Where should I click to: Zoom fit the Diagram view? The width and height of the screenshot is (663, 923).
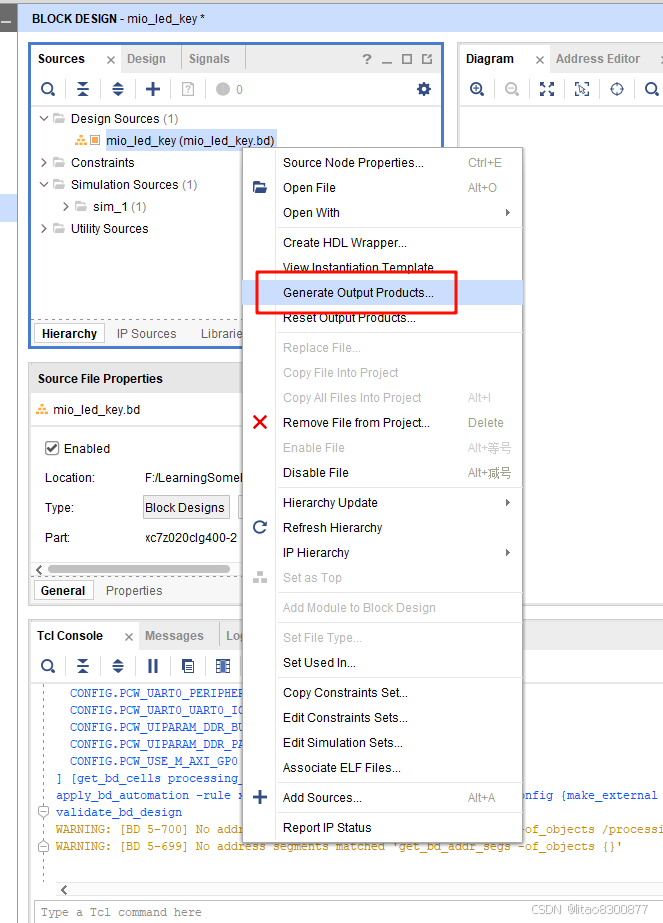pyautogui.click(x=547, y=89)
